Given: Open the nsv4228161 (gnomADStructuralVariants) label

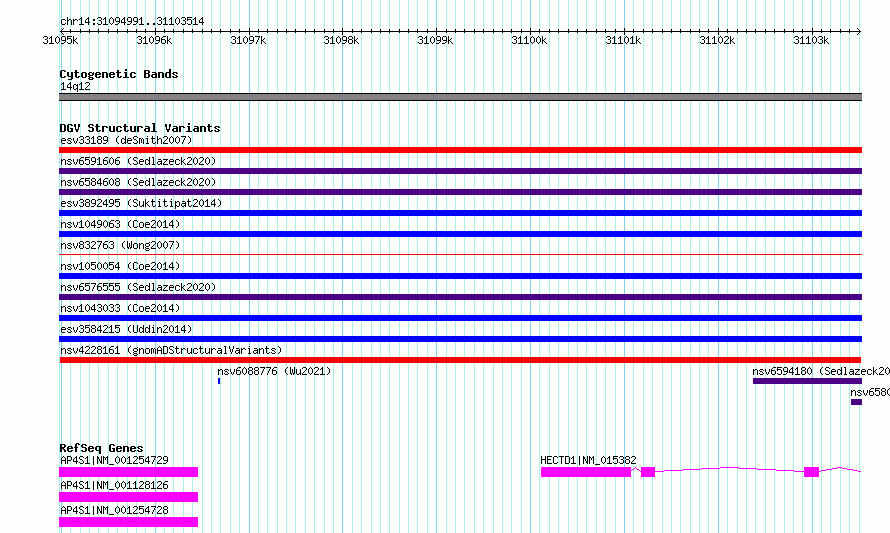Looking at the screenshot, I should pos(171,350).
